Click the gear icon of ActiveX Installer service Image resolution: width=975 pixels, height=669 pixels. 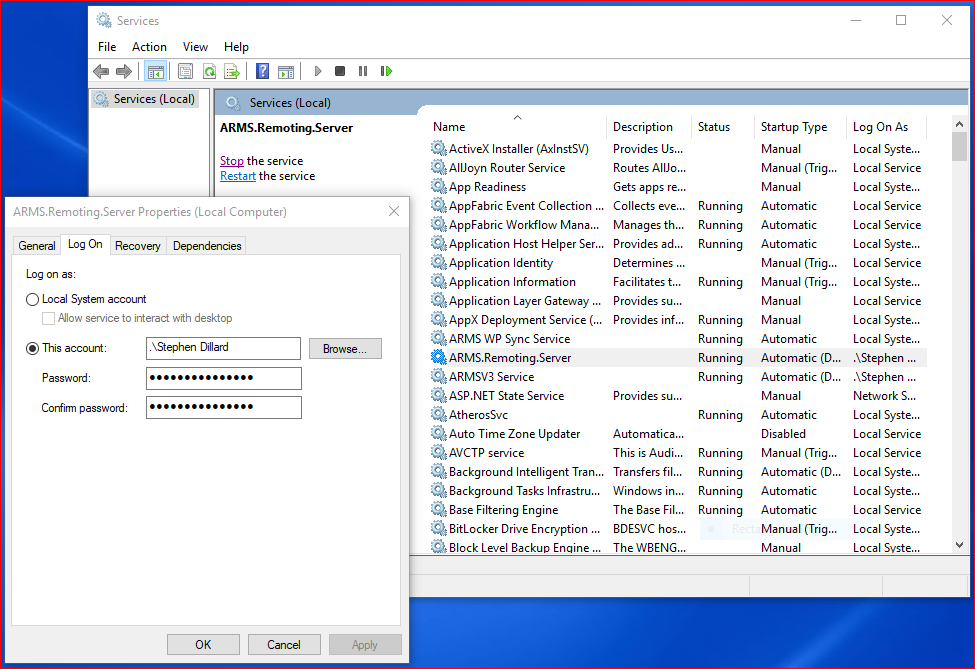[438, 148]
